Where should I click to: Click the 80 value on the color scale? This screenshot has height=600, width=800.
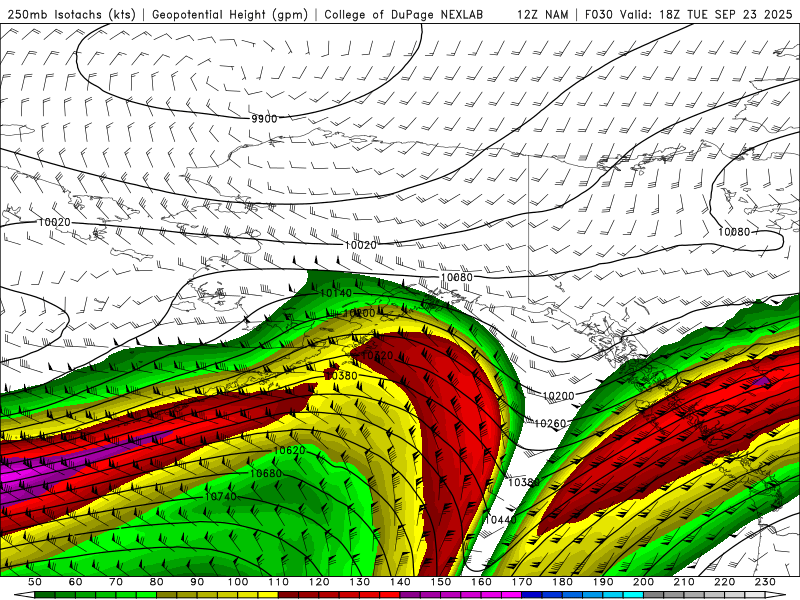click(x=157, y=582)
